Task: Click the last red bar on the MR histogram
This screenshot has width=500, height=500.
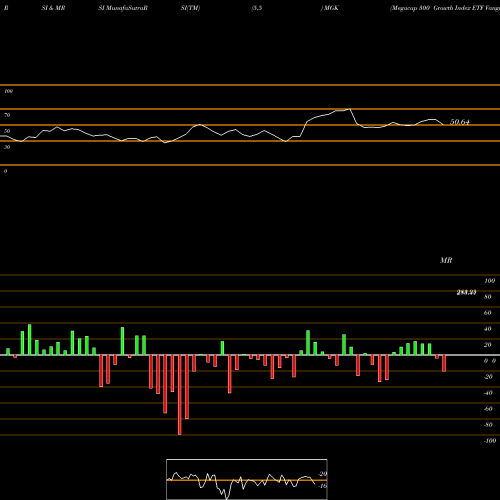Action: click(444, 363)
